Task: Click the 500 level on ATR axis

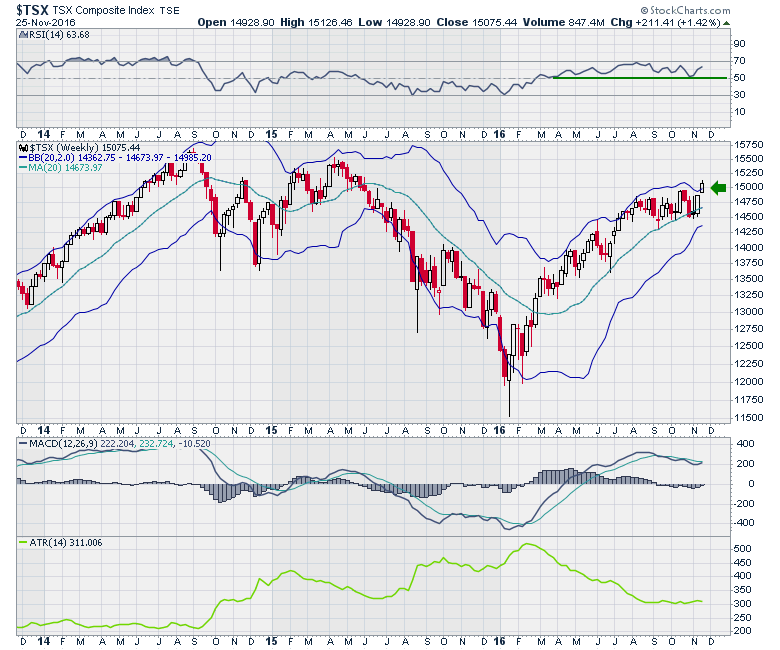Action: click(x=743, y=549)
